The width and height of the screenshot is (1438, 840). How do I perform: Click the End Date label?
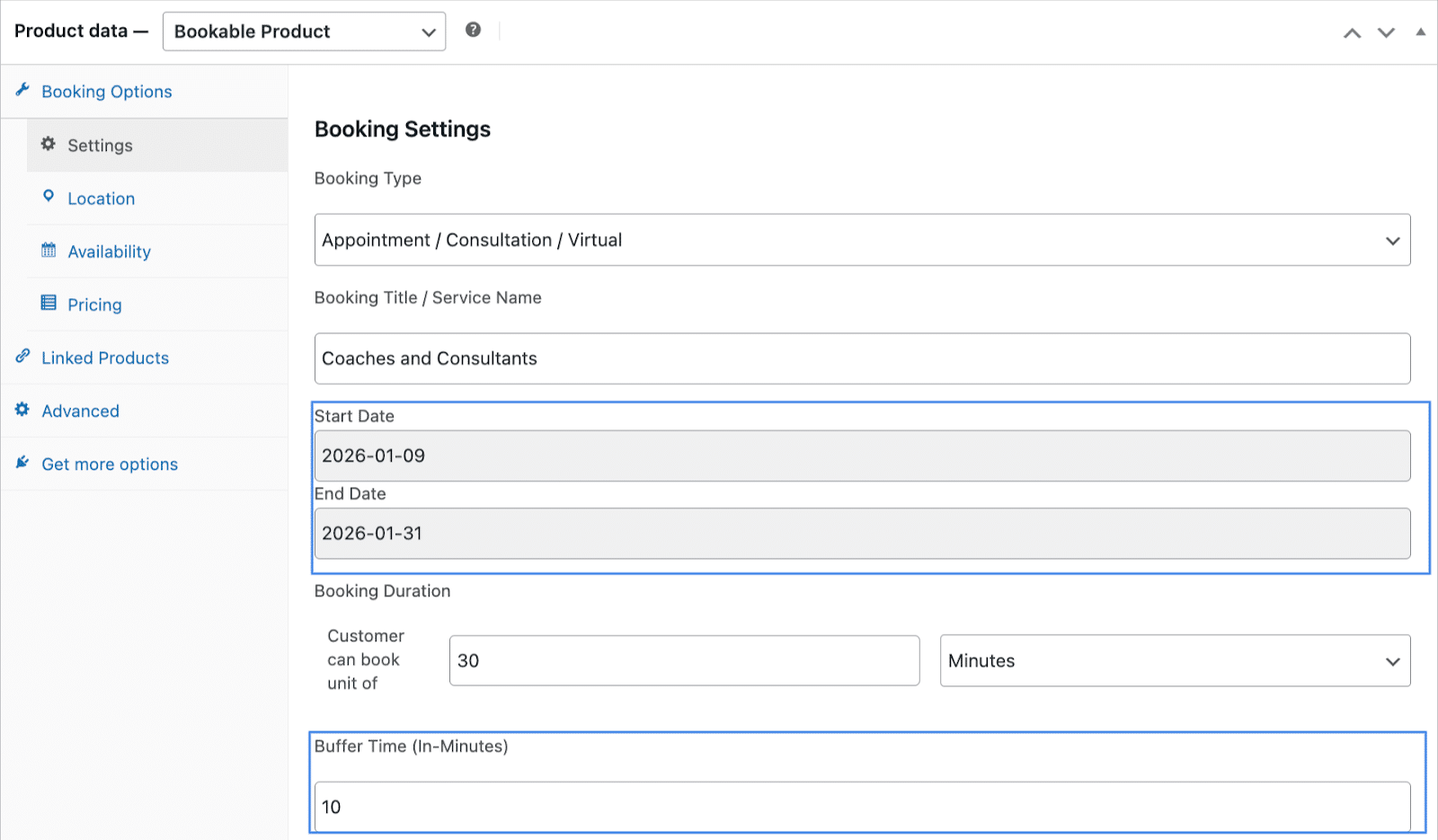(350, 494)
